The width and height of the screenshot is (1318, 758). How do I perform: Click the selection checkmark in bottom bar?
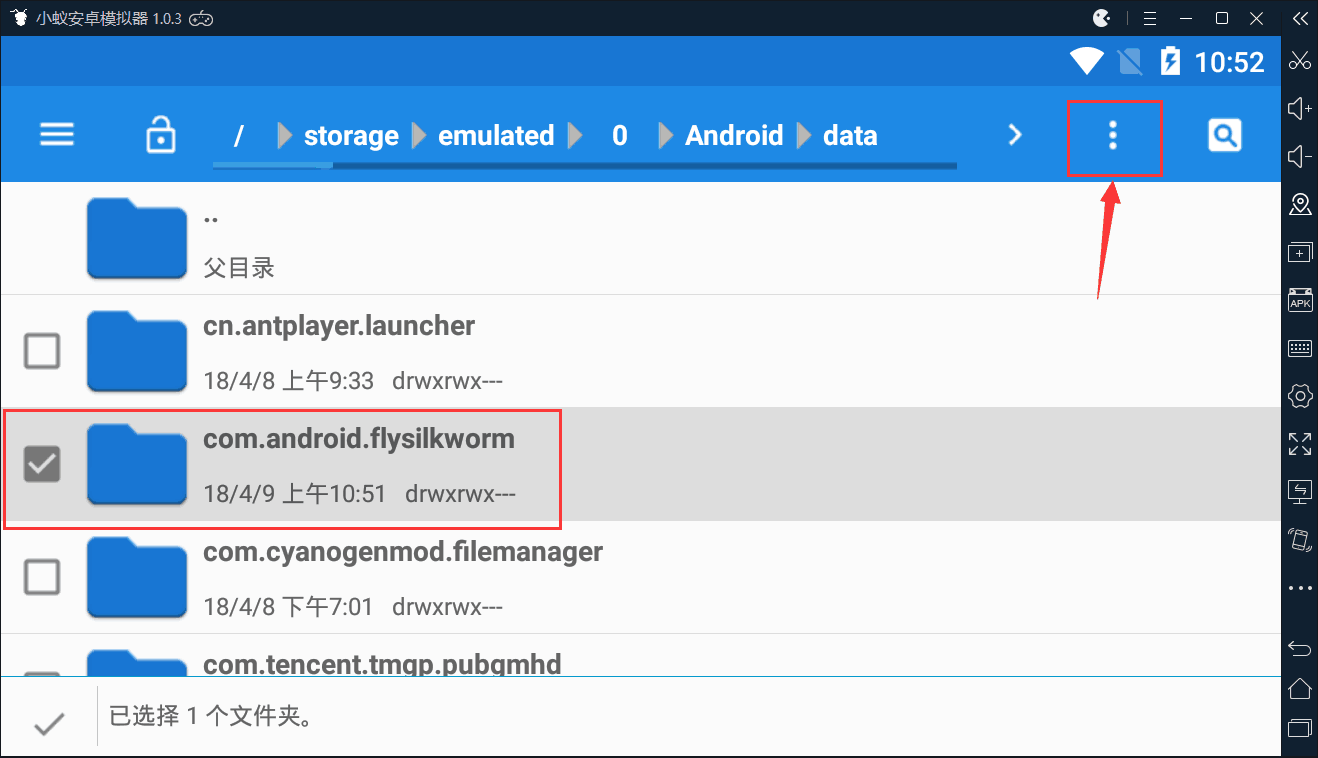point(49,723)
